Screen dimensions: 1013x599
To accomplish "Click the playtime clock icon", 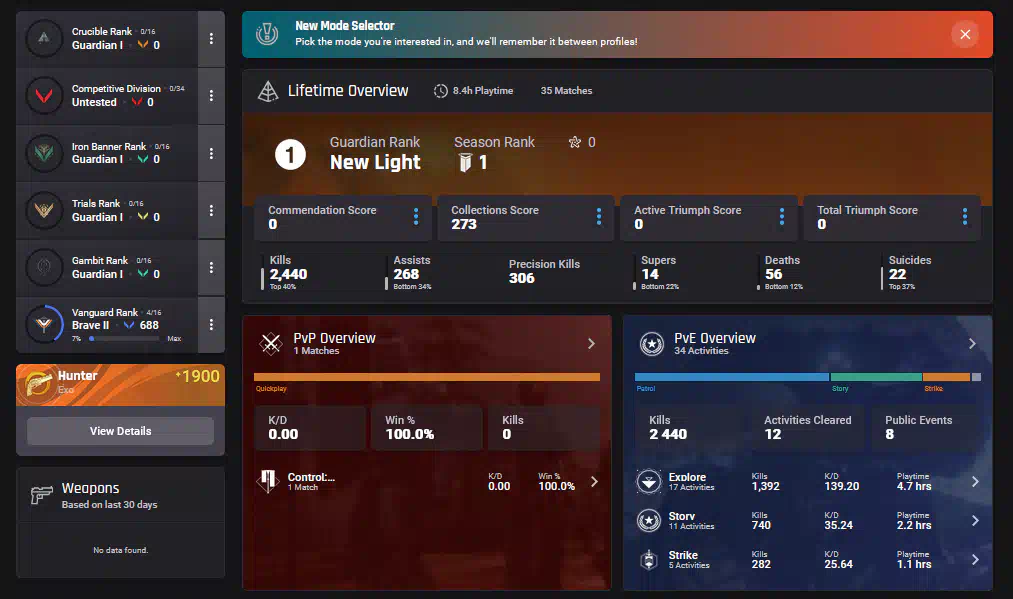I will pos(441,91).
